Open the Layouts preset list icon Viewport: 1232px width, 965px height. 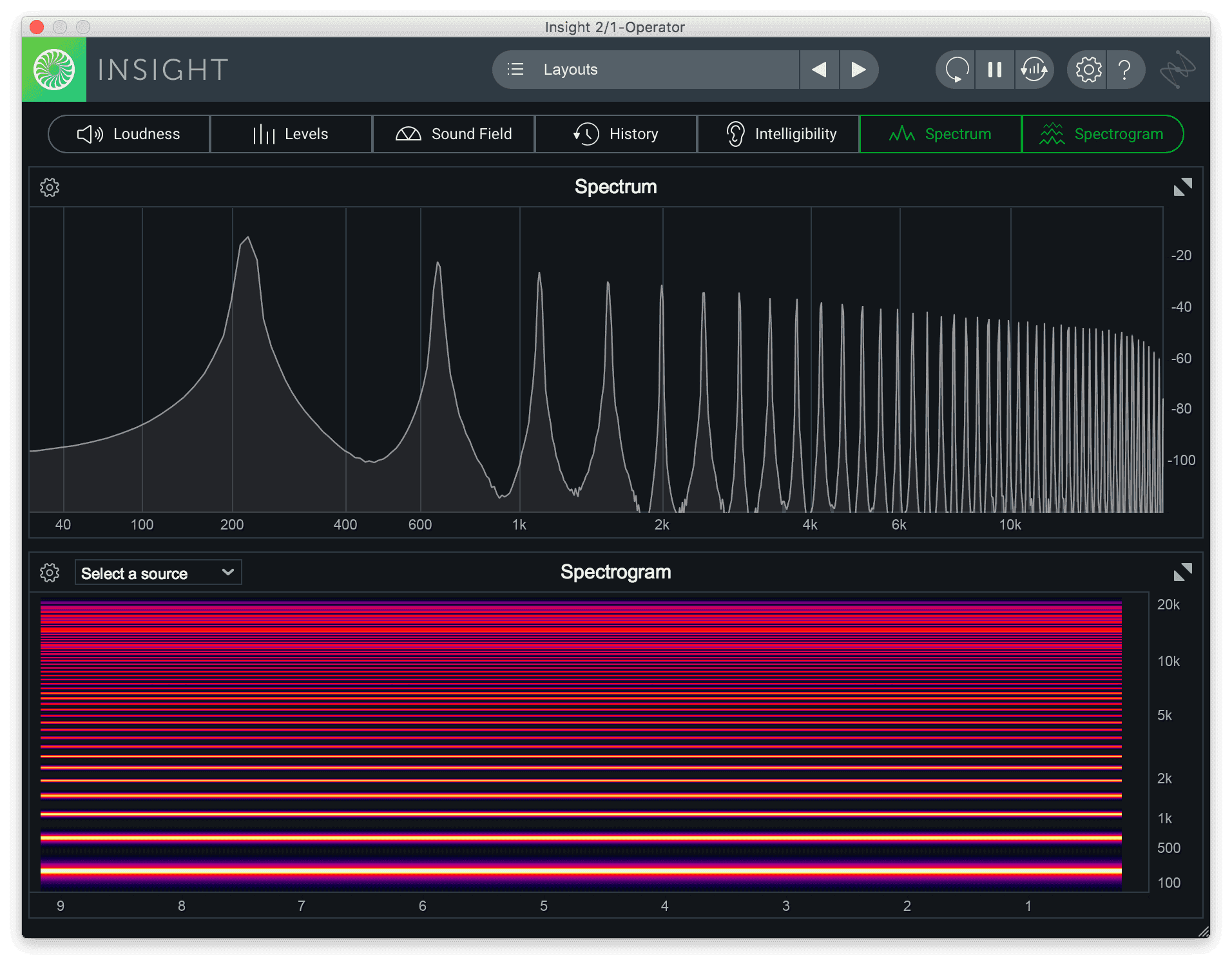(x=515, y=70)
